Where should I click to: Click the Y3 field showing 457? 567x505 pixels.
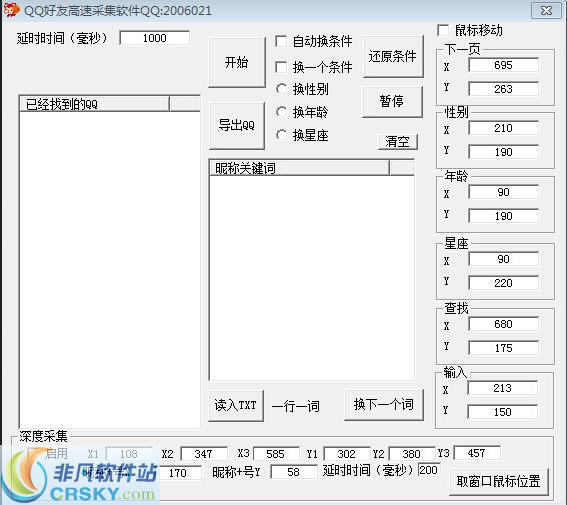tap(477, 453)
